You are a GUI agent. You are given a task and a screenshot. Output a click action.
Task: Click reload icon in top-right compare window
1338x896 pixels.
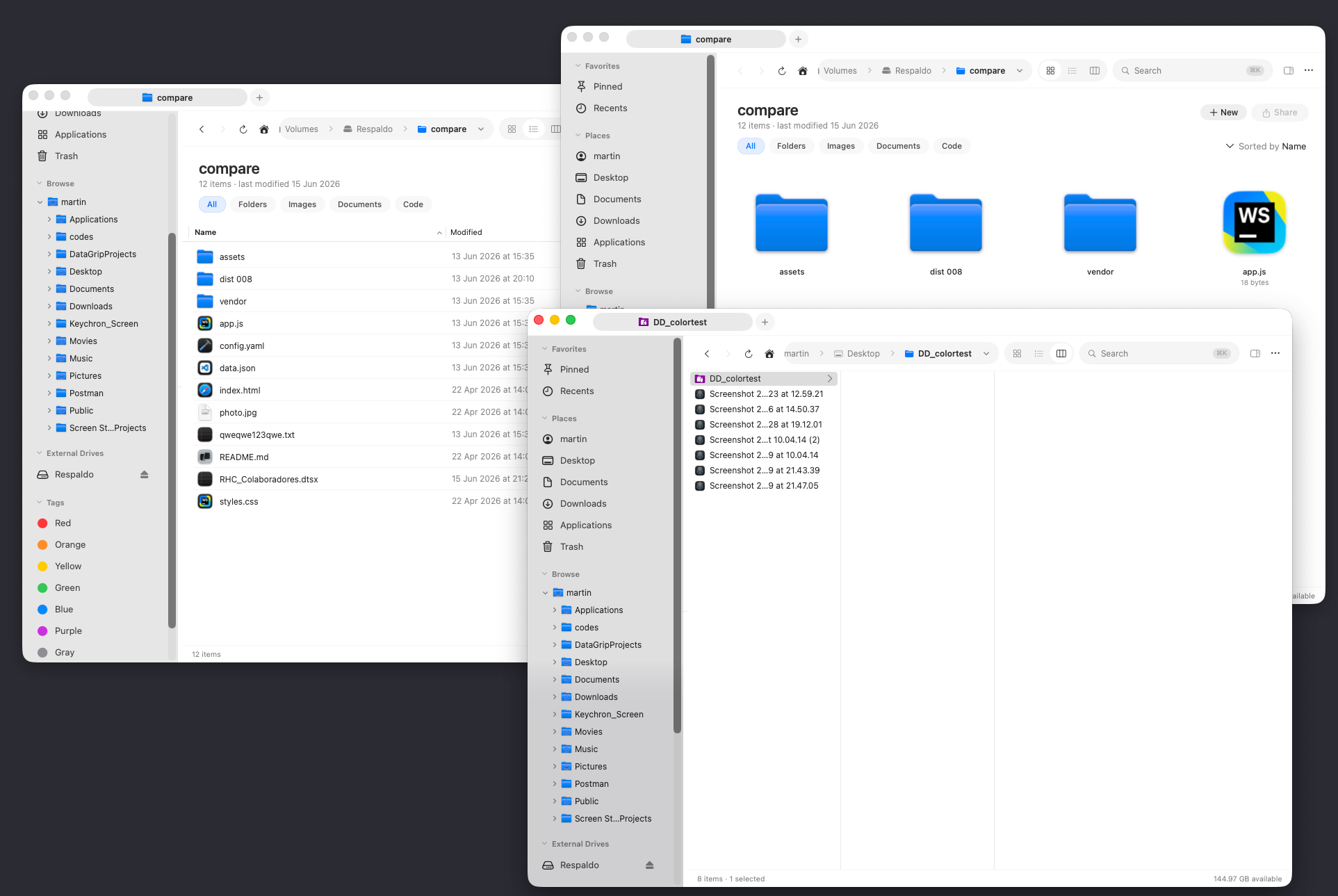tap(782, 71)
